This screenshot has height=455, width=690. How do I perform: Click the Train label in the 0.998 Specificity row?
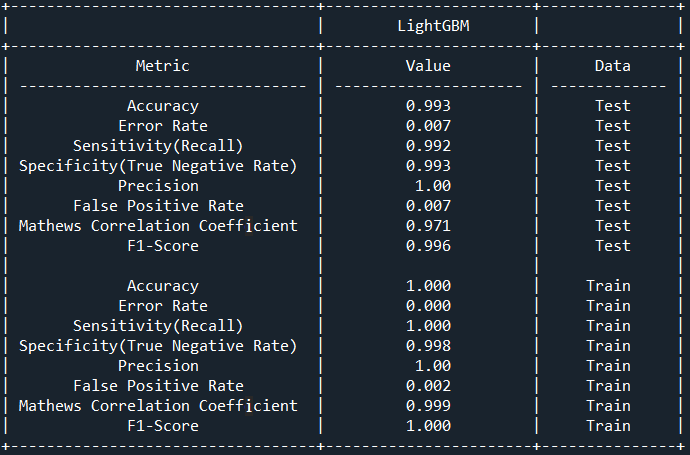click(608, 346)
